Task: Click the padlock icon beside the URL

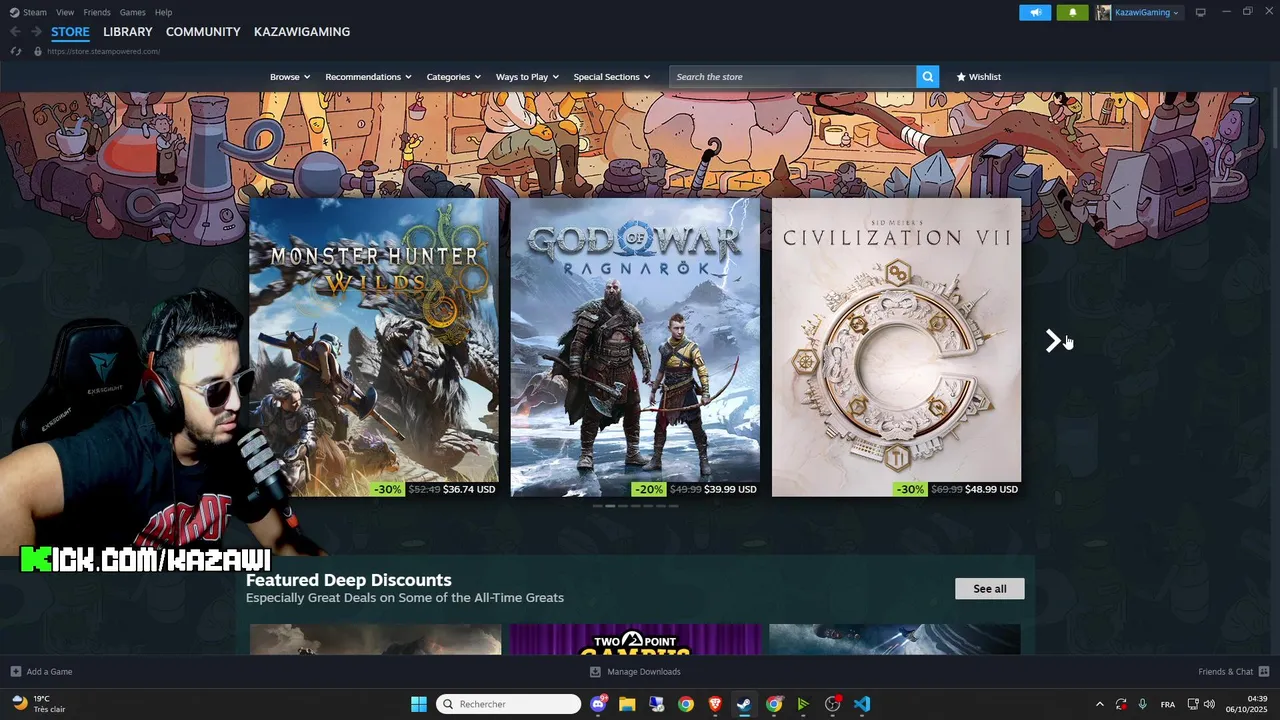Action: tap(38, 51)
